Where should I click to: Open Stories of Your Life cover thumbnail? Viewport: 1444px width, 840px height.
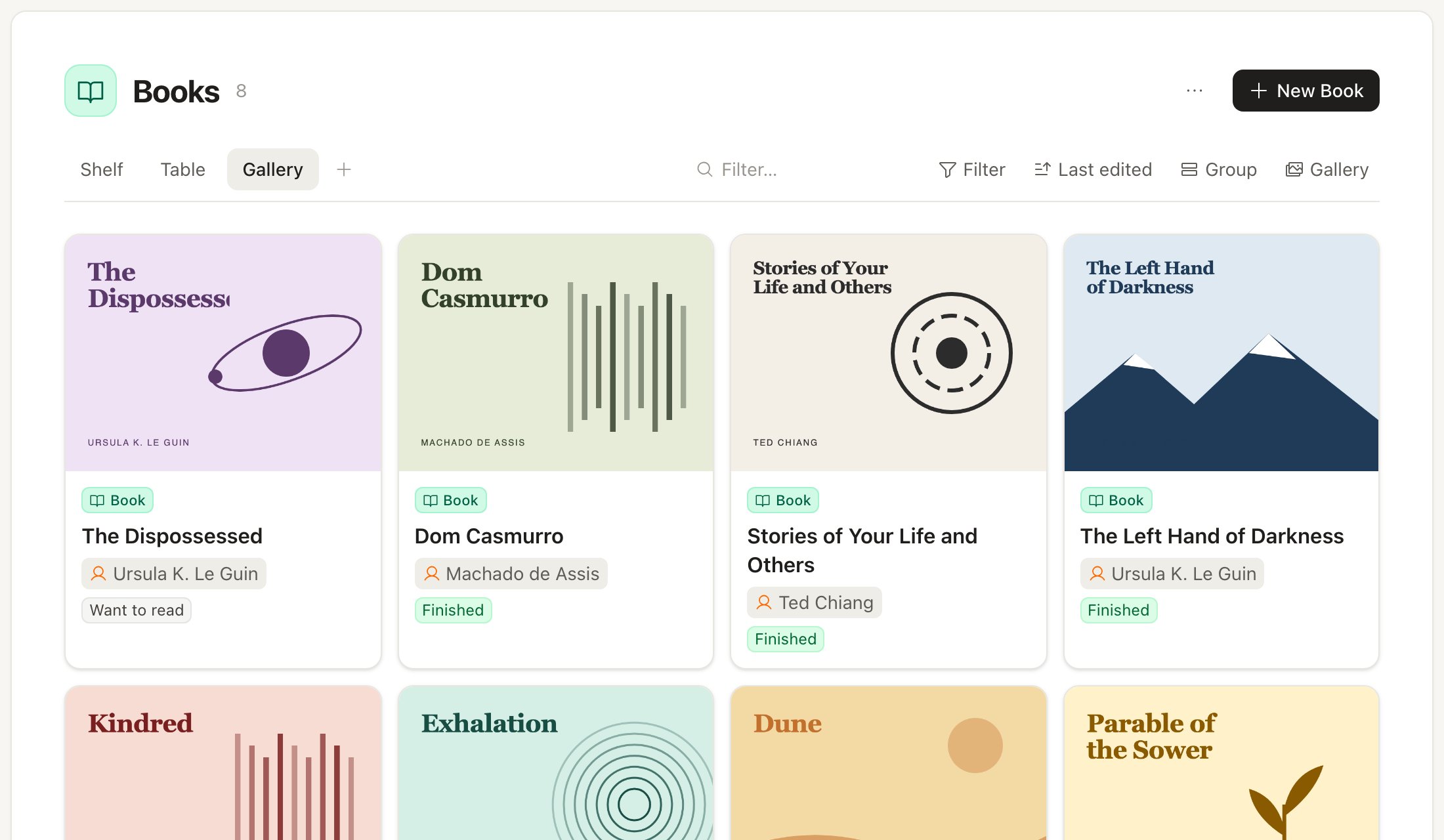889,353
